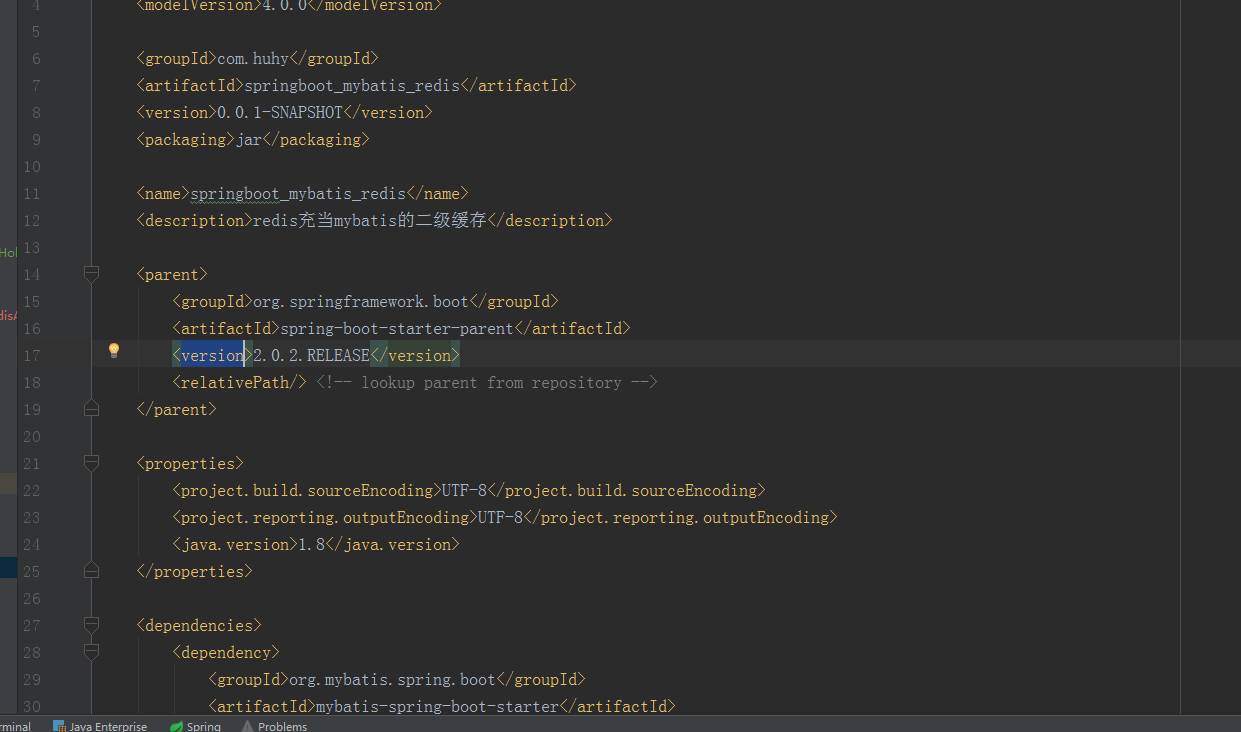Collapse the properties block fold marker
The image size is (1241, 732).
click(92, 463)
